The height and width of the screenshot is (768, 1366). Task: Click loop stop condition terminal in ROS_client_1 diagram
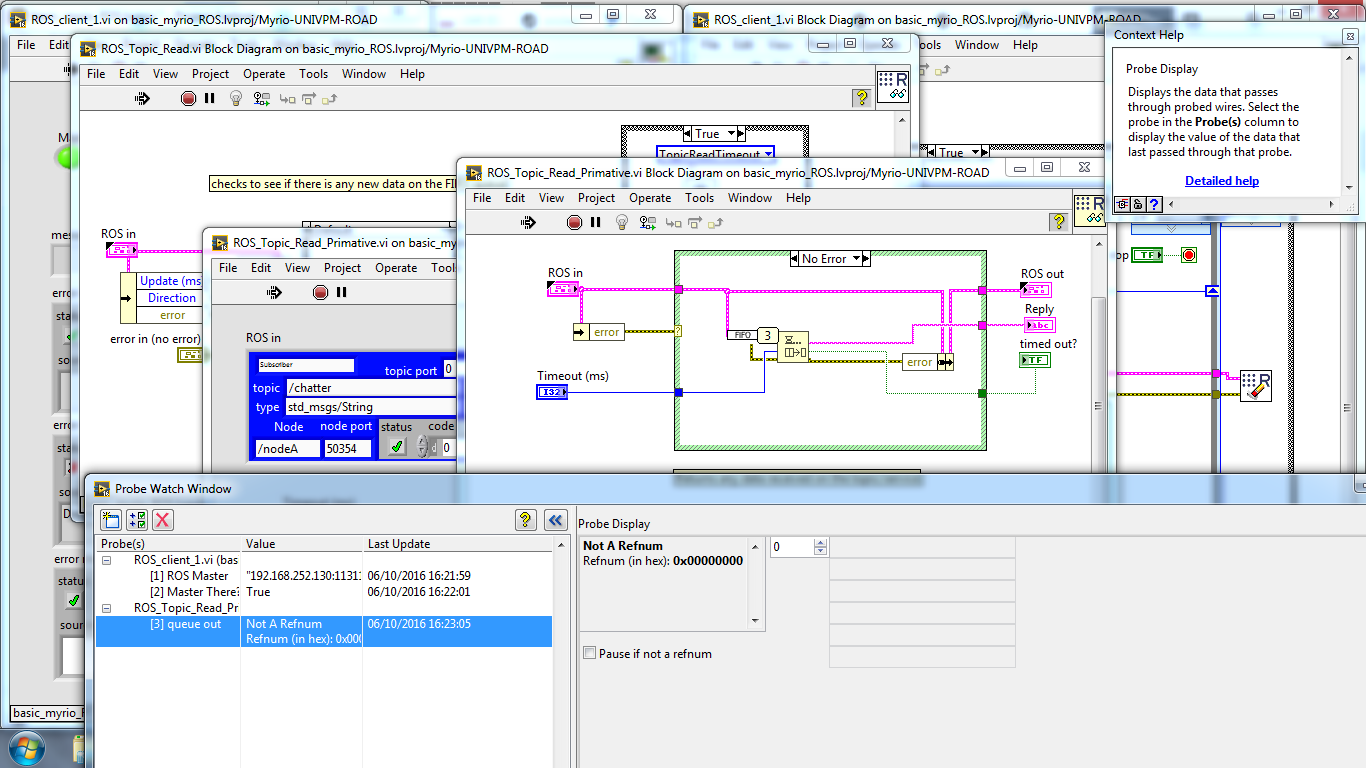tap(1188, 255)
